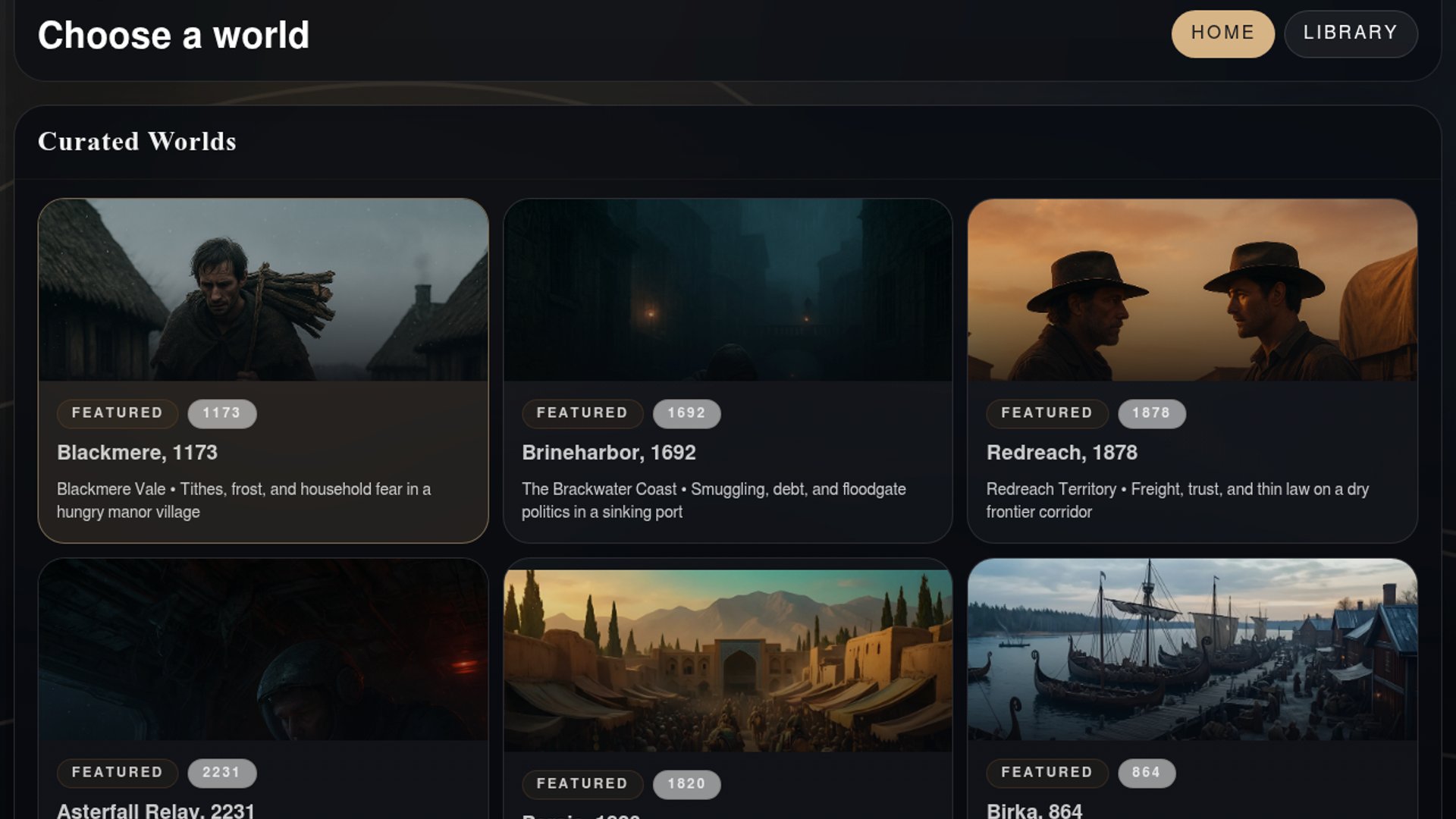The height and width of the screenshot is (819, 1456).
Task: Open the Asterfall Relay helmet thumbnail
Action: click(263, 649)
